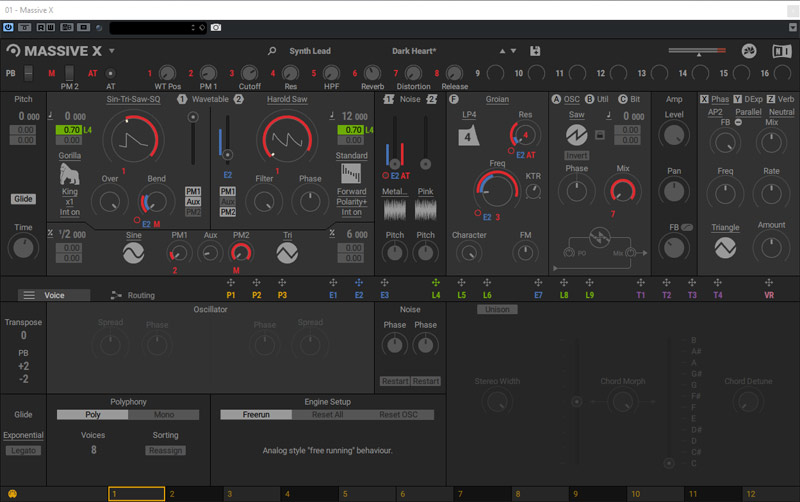Toggle the Glide button under Pitch
Viewport: 800px width, 502px height.
click(23, 199)
